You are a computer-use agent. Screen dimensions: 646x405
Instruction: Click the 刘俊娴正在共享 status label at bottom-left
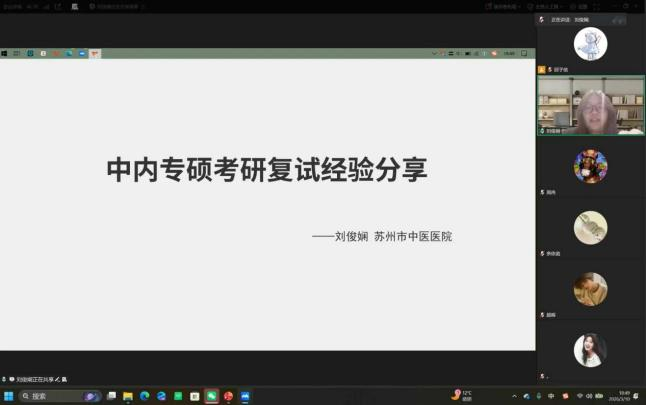pyautogui.click(x=38, y=379)
